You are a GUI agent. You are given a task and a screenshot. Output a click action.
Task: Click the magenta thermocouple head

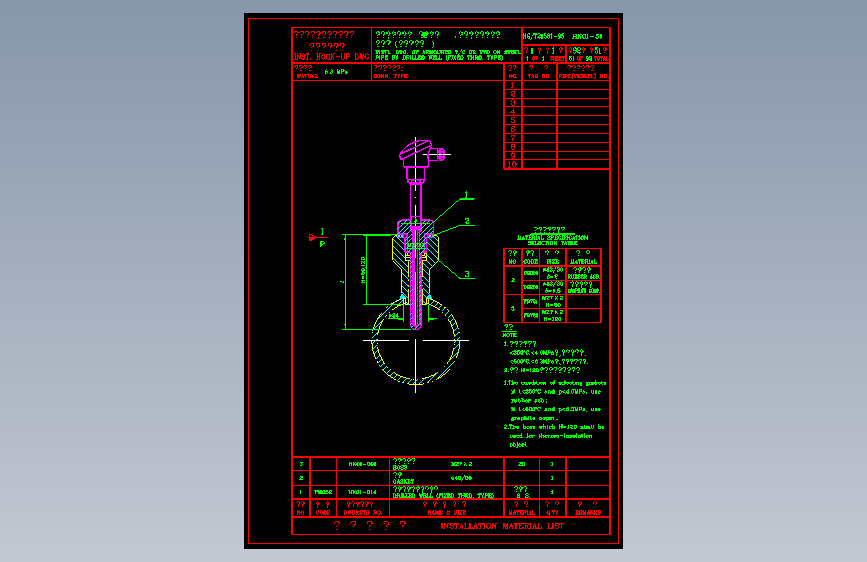[x=420, y=153]
